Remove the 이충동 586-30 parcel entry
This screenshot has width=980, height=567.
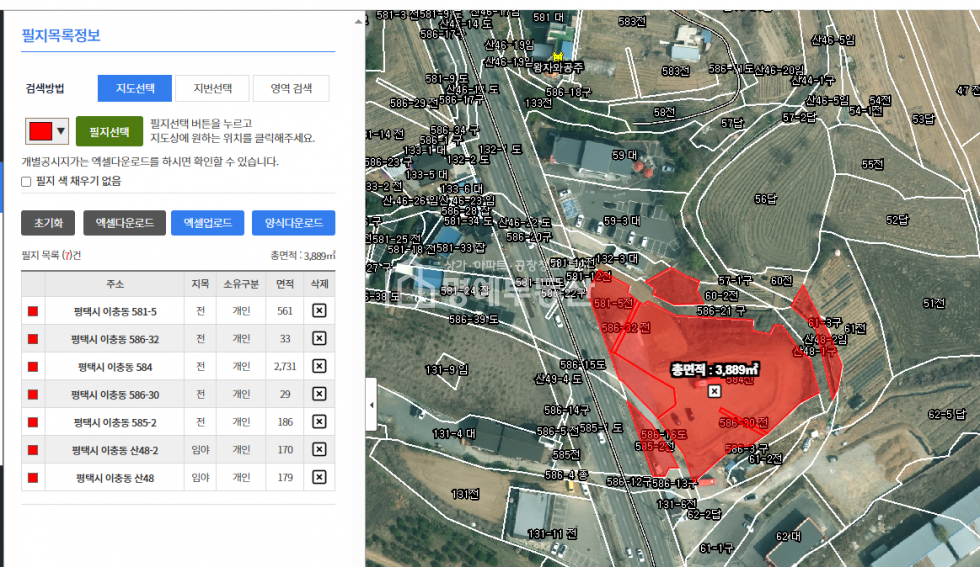point(319,394)
